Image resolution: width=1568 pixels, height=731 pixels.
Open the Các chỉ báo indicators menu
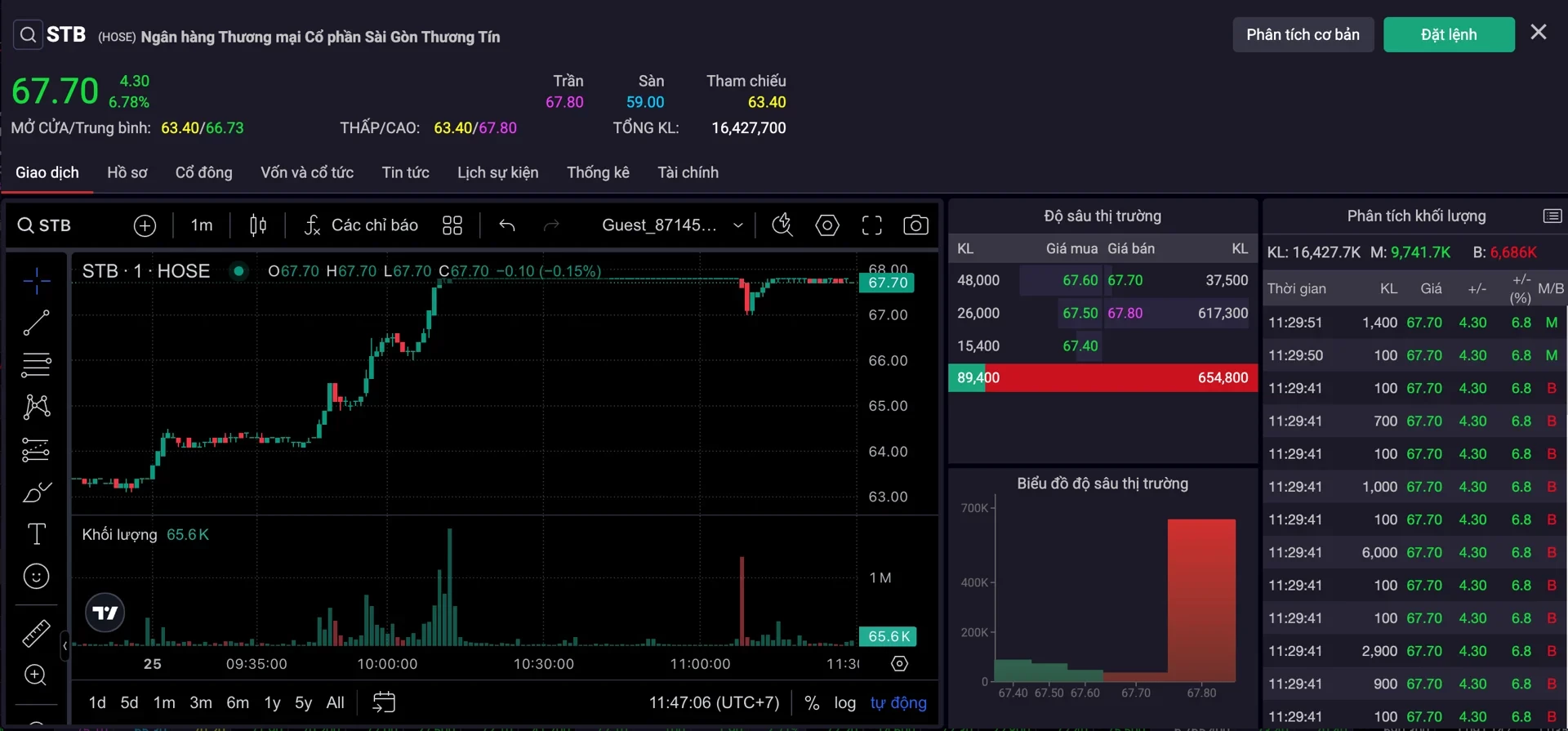[361, 225]
